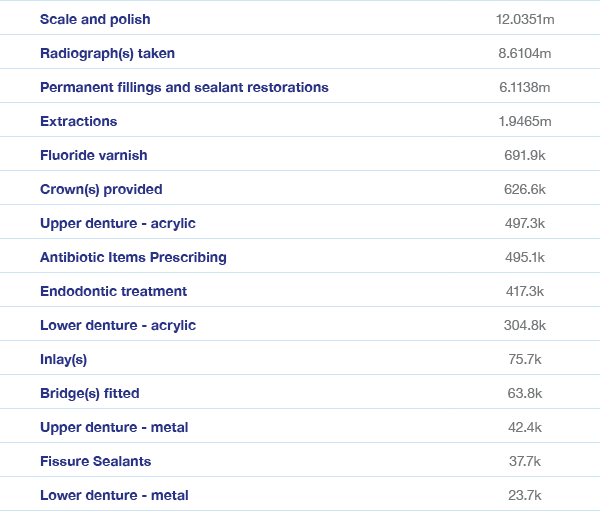
Task: Click 'Upper denture - acrylic' label
Action: 118,223
